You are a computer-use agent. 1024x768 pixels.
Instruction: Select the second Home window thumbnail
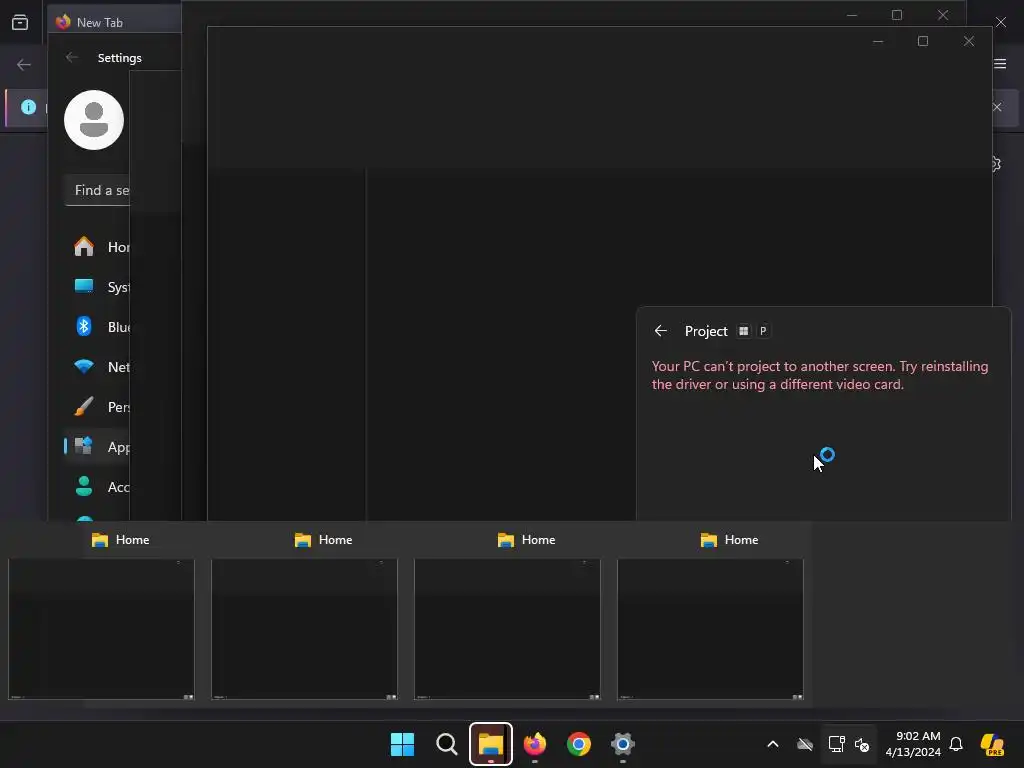coord(304,629)
